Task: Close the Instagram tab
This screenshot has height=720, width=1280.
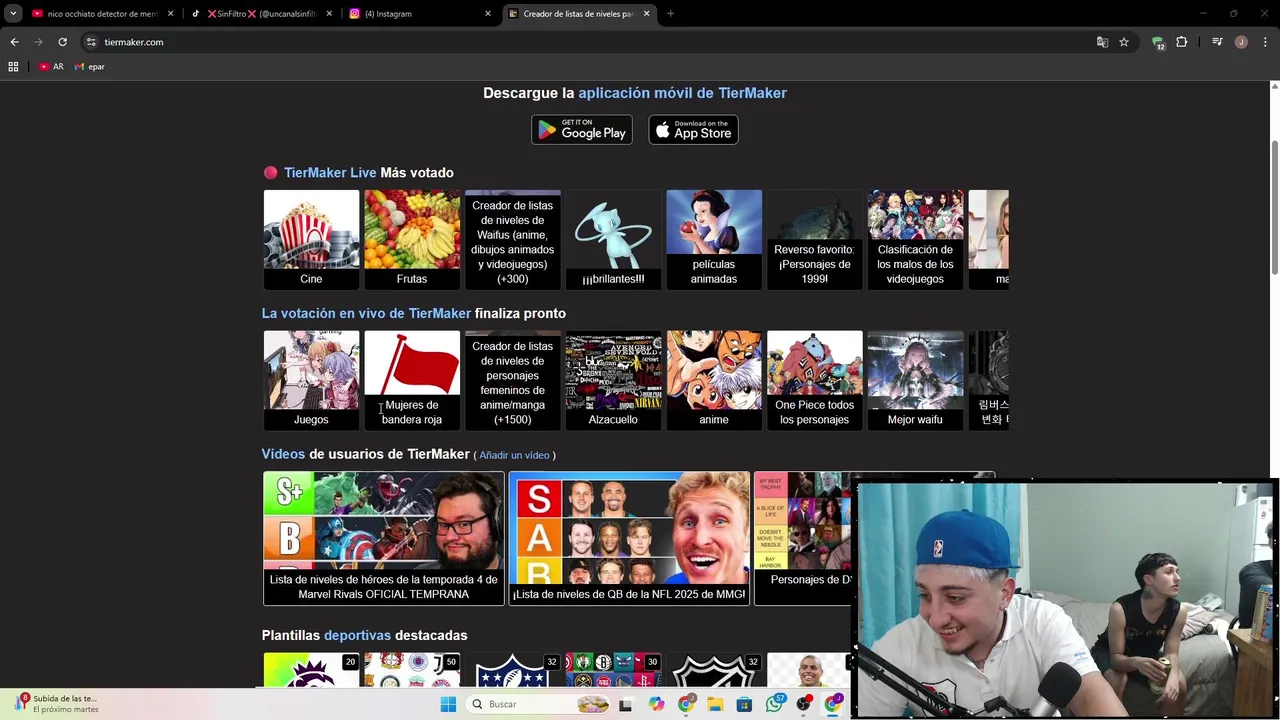Action: point(488,14)
